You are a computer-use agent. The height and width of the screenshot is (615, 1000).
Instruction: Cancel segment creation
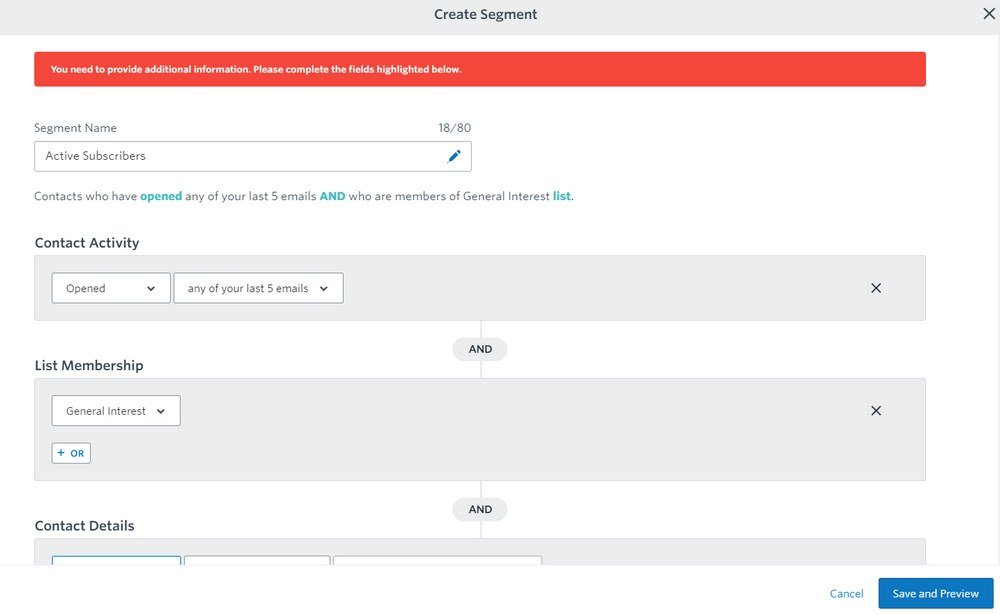click(846, 593)
